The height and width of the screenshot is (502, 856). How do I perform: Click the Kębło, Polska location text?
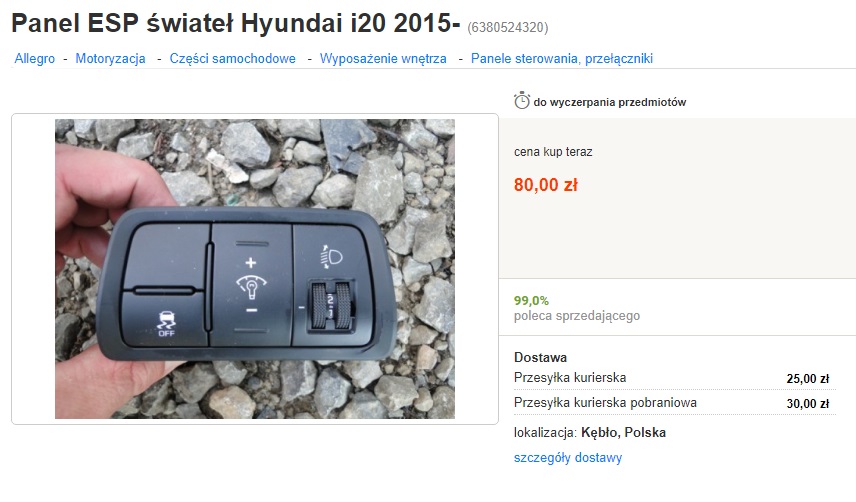[623, 433]
